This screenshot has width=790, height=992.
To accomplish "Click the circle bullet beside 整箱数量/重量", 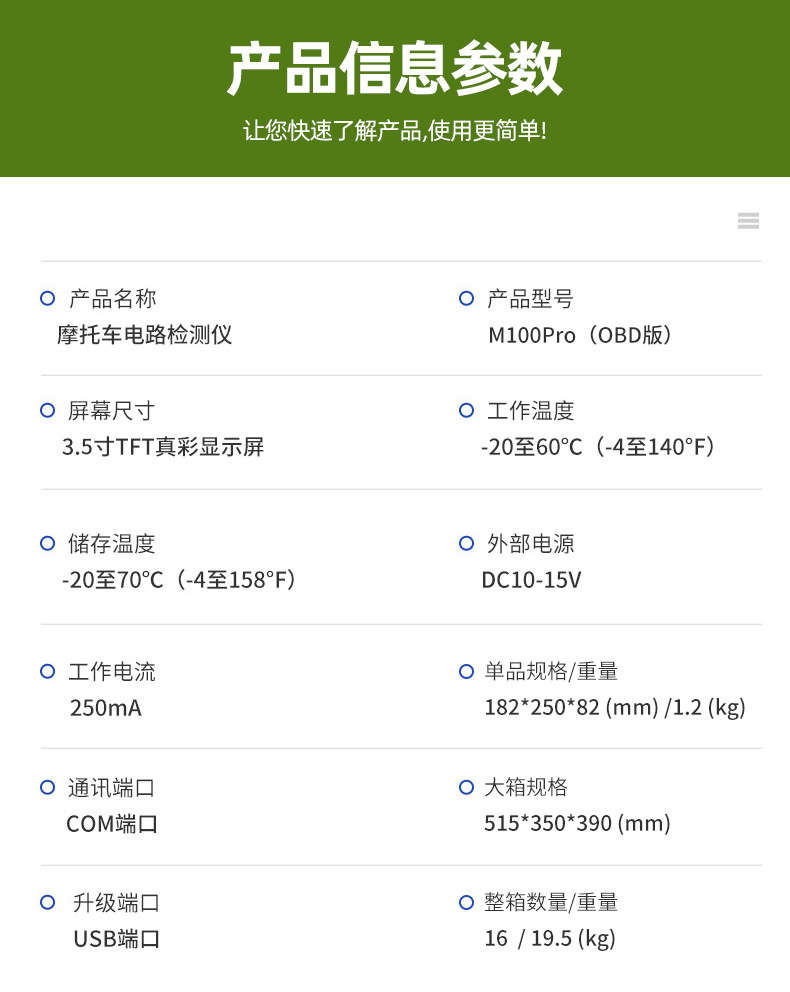I will [466, 902].
